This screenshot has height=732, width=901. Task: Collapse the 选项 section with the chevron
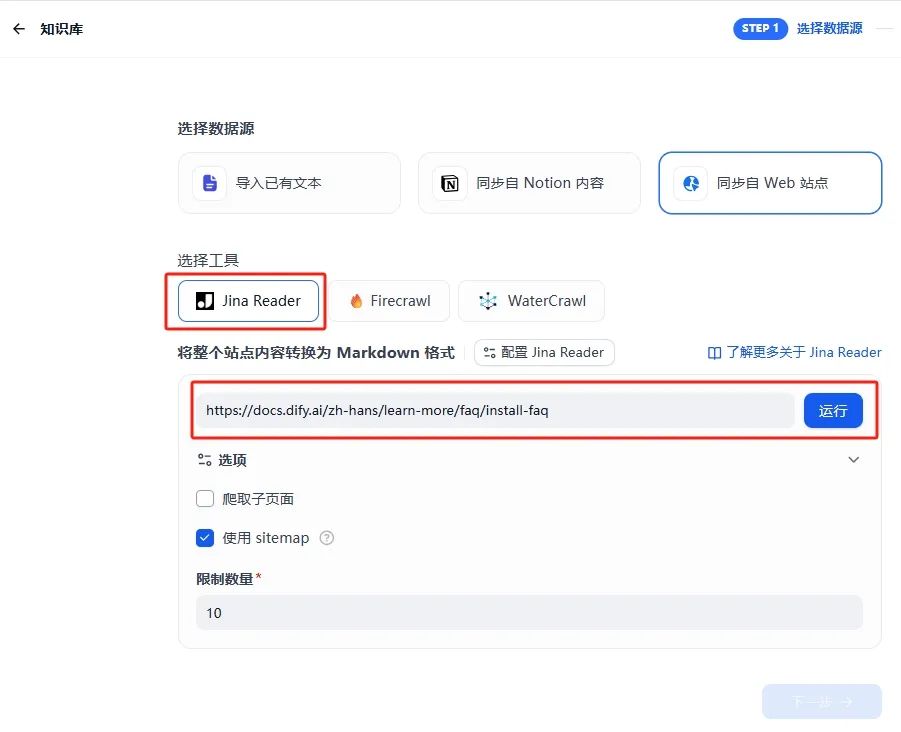coord(854,459)
